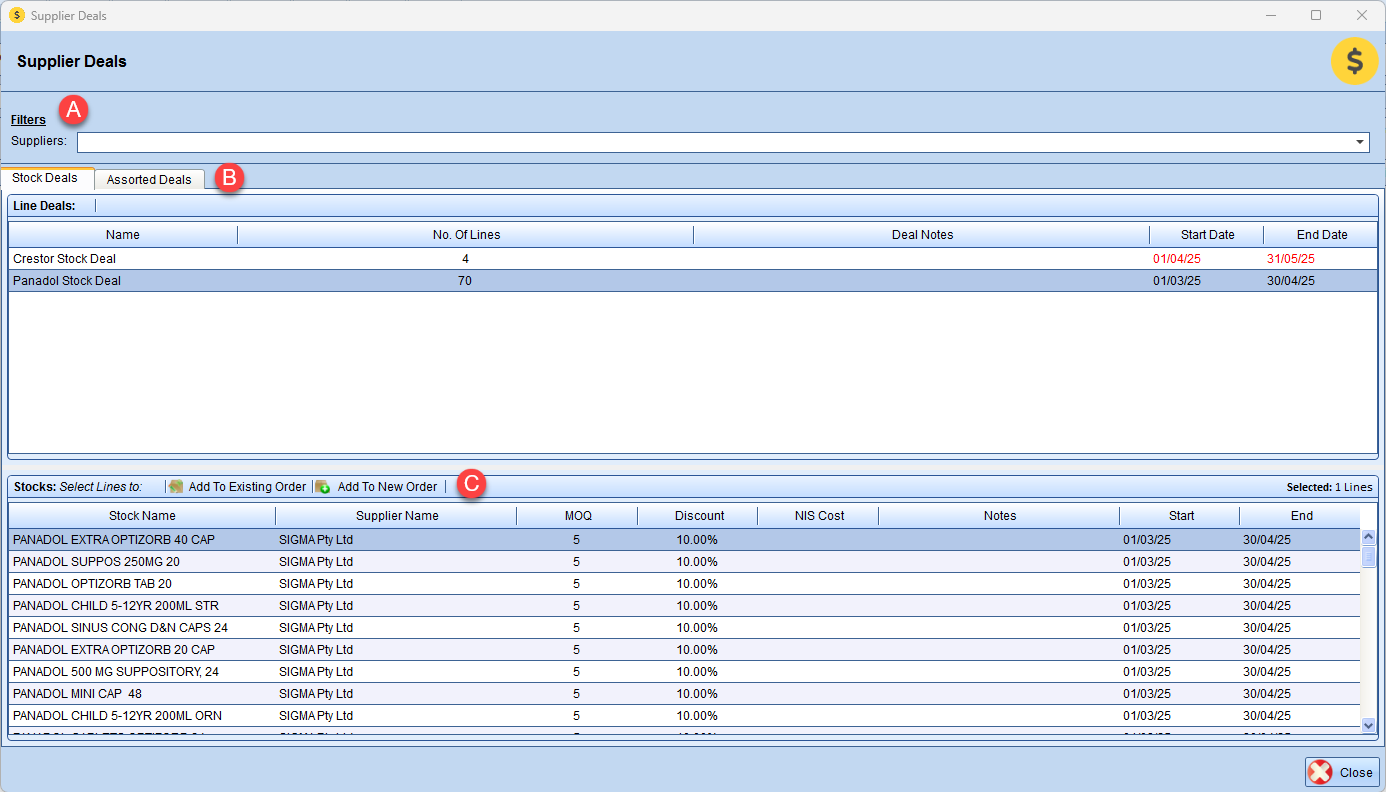
Task: Click the yellow dollar sign logo
Action: [x=1354, y=61]
